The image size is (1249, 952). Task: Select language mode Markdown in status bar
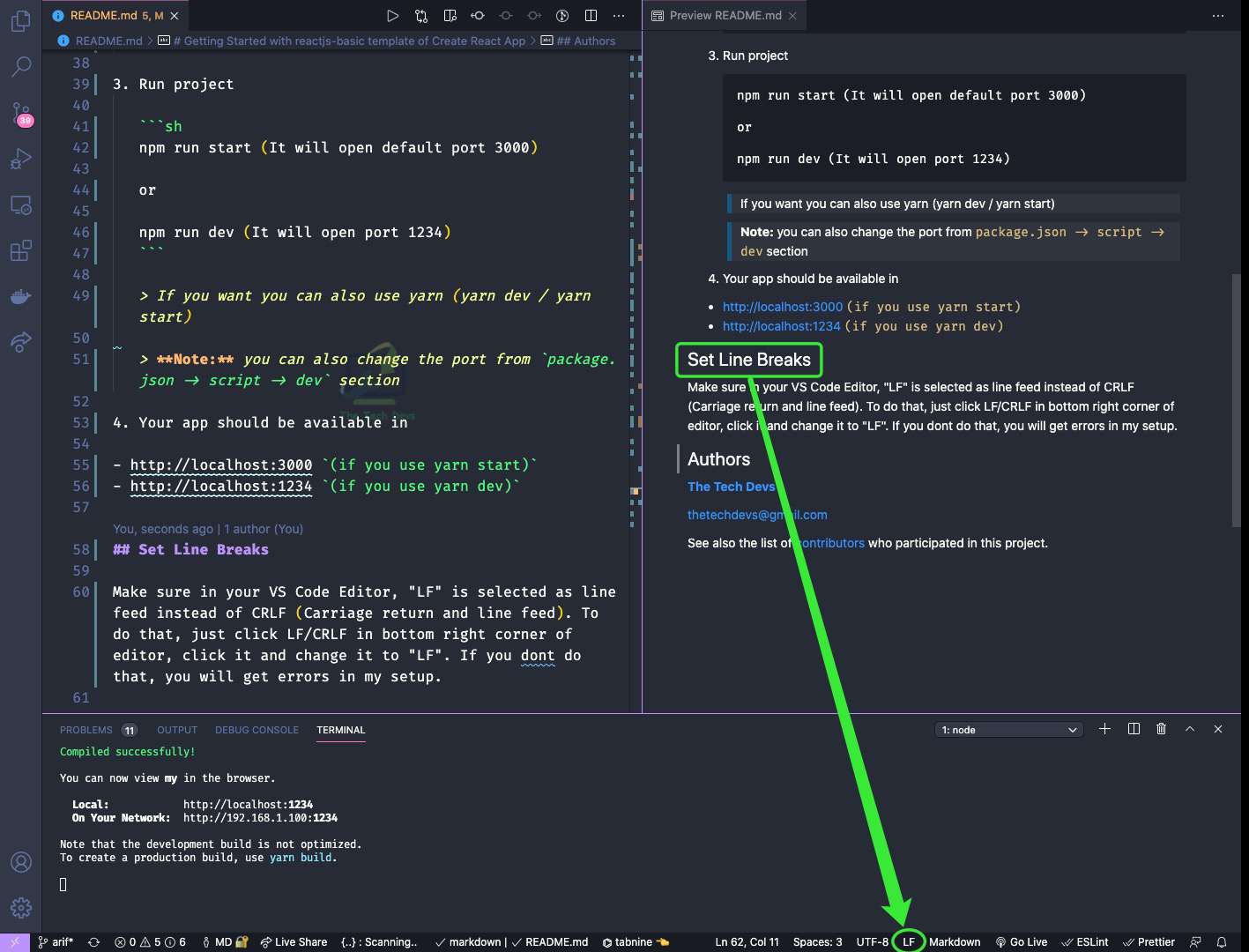click(955, 942)
